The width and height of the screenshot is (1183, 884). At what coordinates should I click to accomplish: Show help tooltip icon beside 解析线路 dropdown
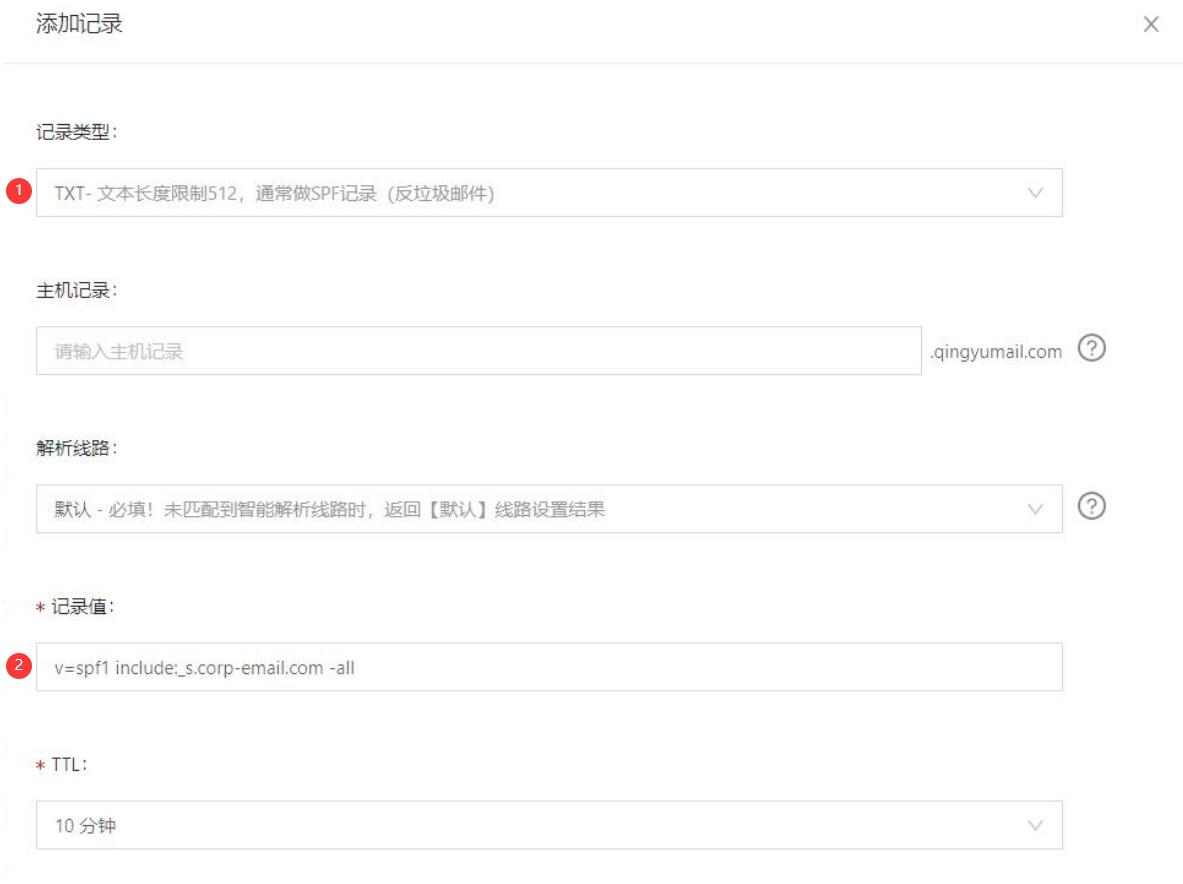(x=1093, y=508)
